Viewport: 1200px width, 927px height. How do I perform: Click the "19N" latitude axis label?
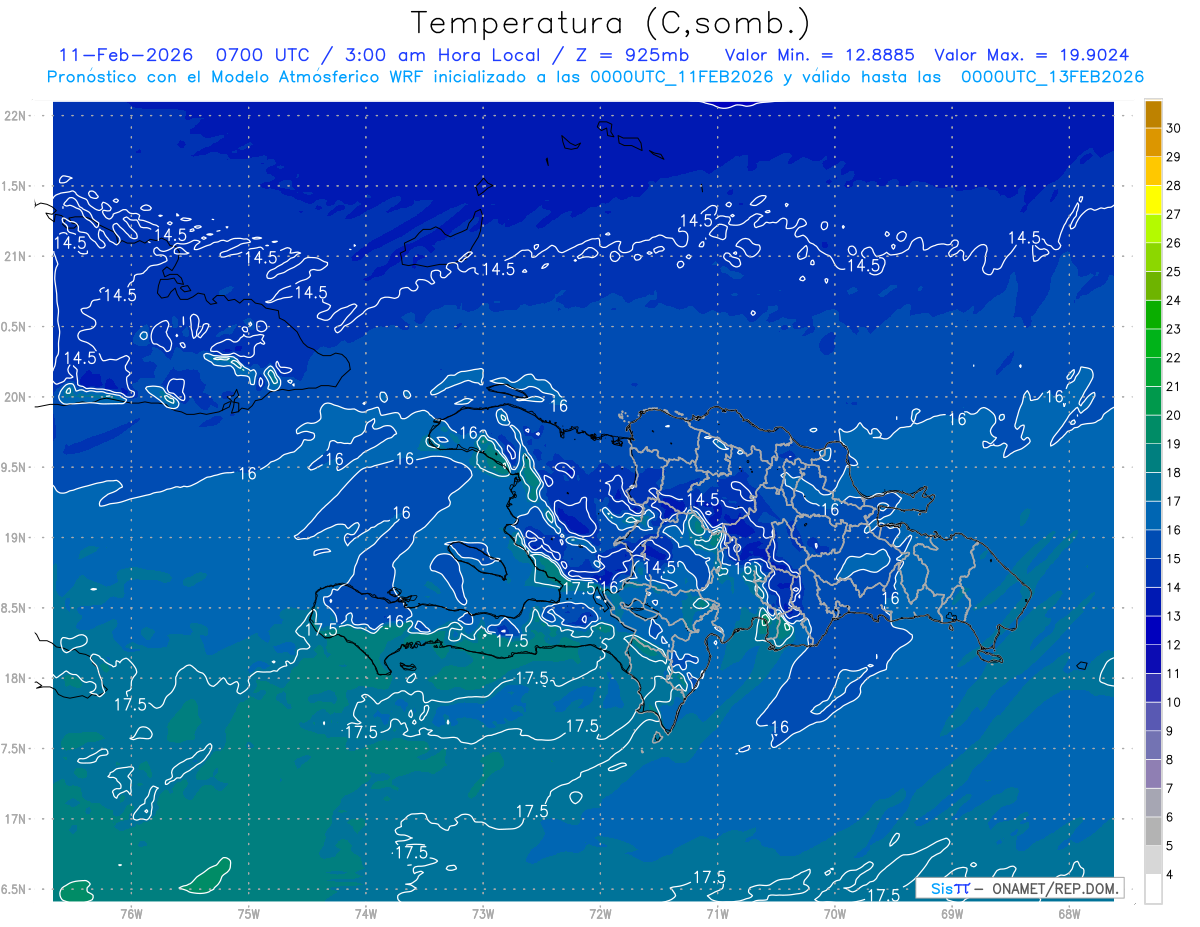pyautogui.click(x=17, y=538)
